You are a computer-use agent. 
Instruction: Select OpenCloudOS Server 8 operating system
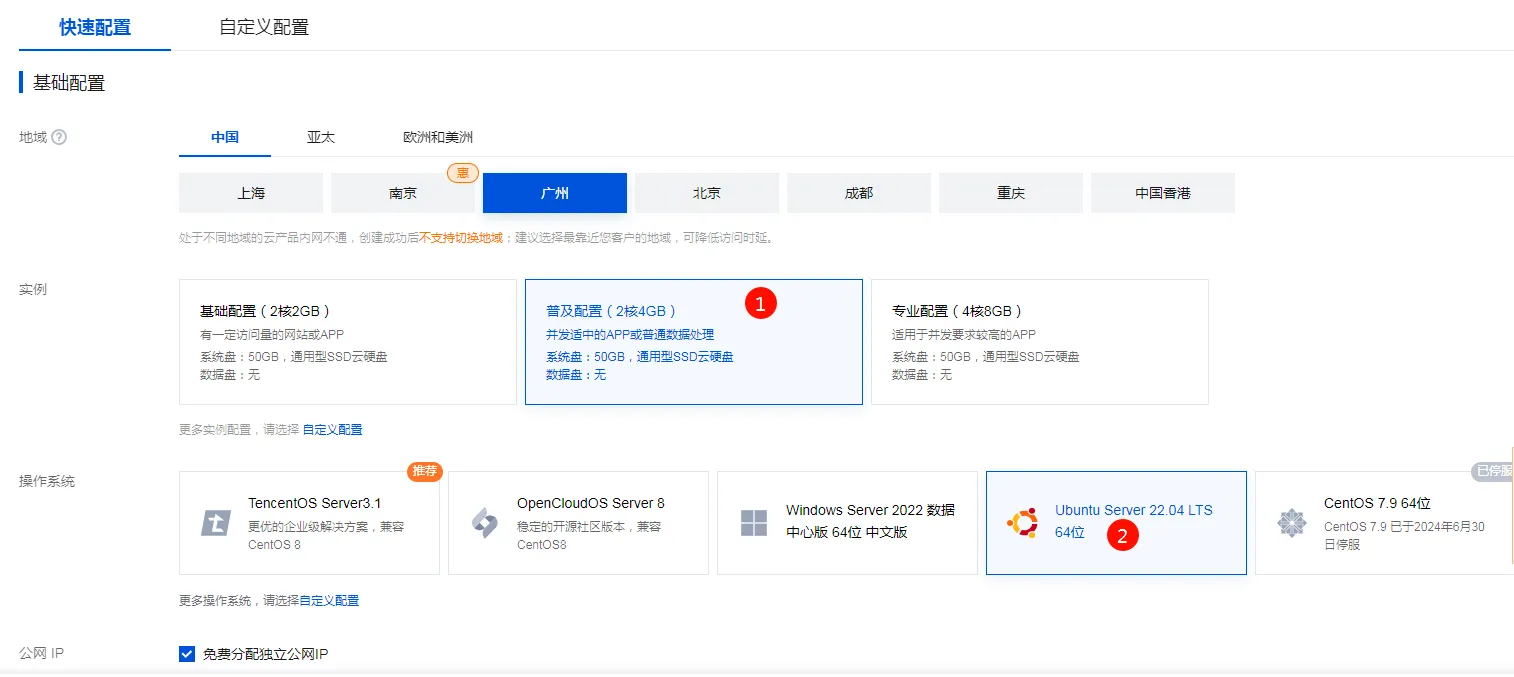click(x=578, y=523)
